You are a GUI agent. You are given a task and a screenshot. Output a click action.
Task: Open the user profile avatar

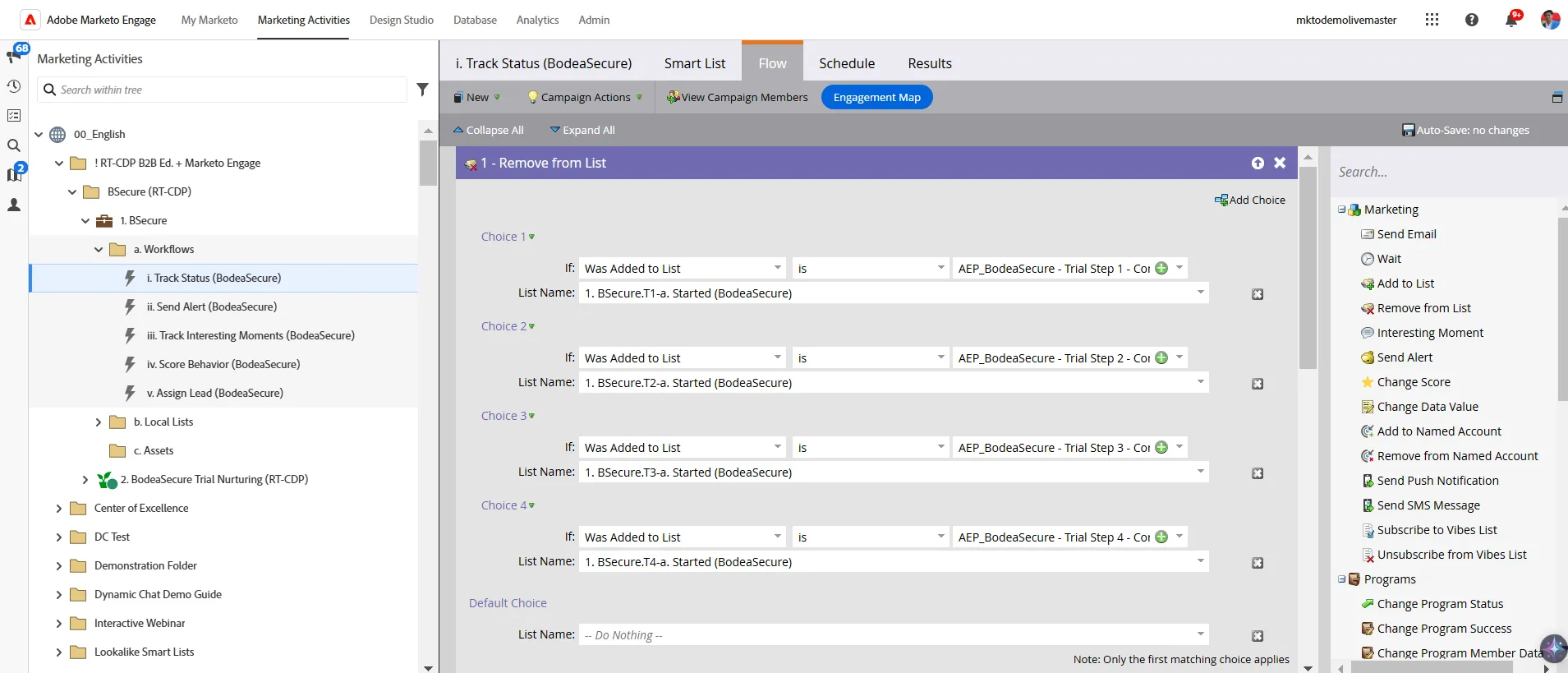(x=1550, y=20)
